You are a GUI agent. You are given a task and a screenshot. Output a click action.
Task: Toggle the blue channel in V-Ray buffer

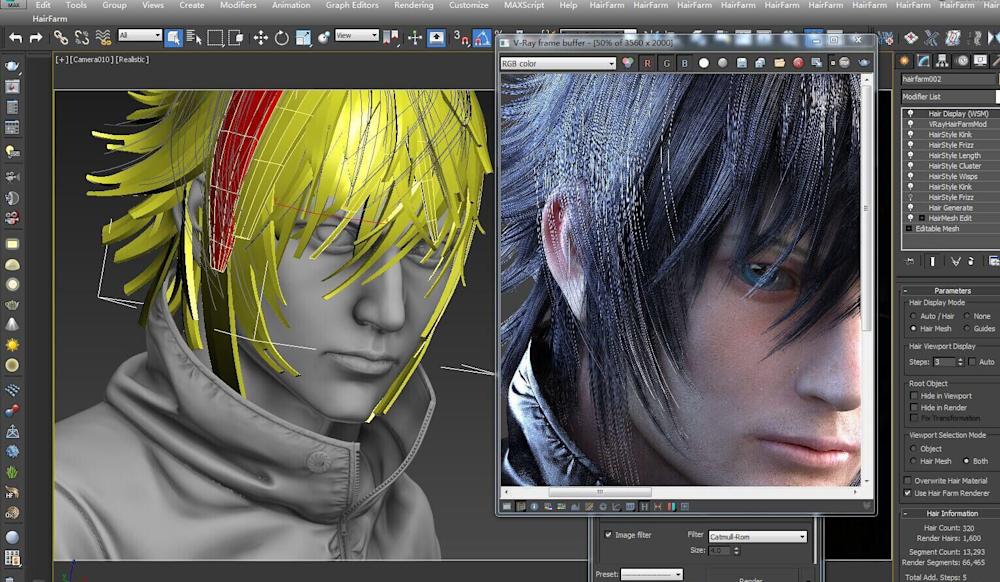click(685, 63)
